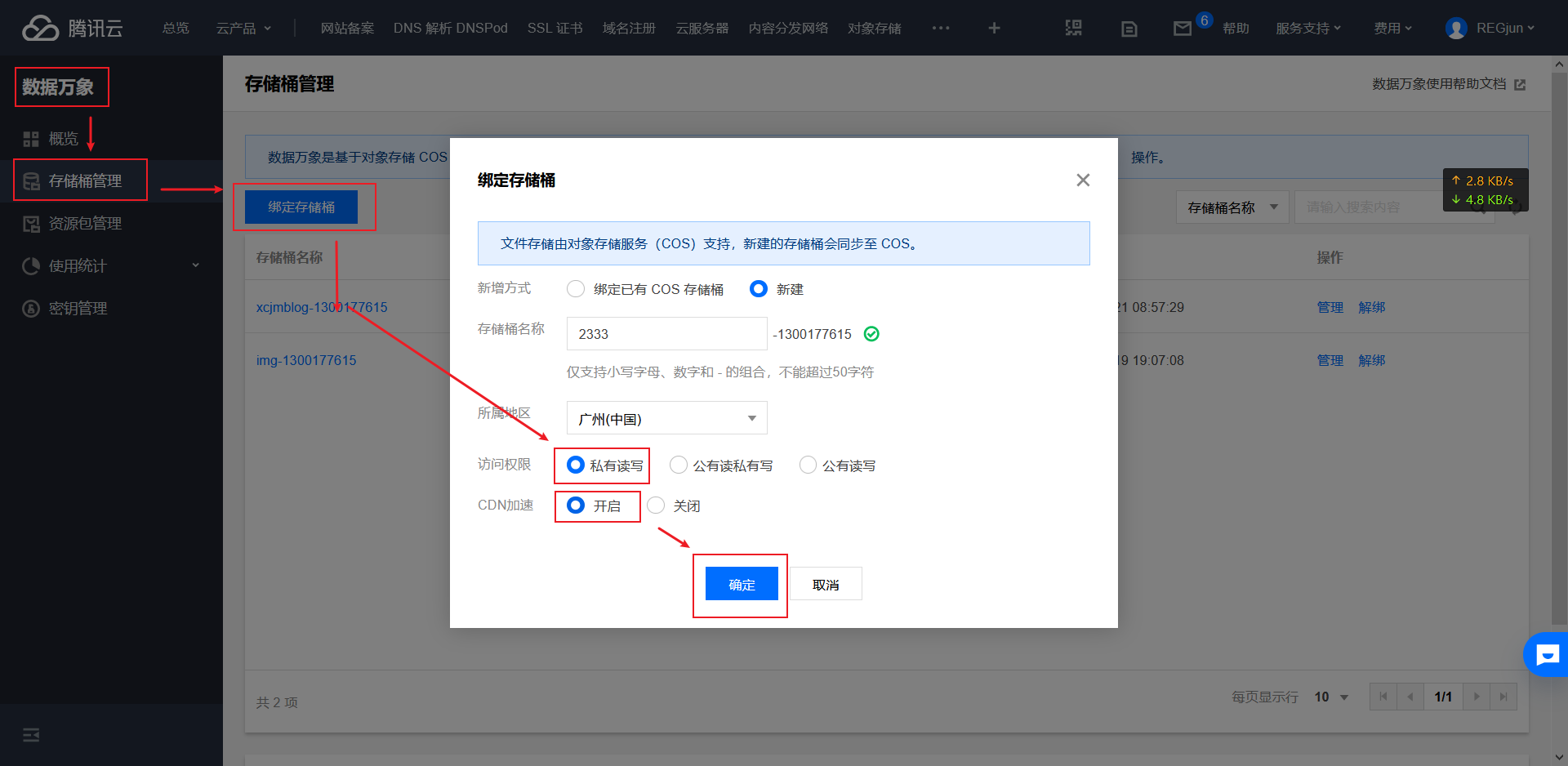Collapse the sidebar with bottom-left icon
The image size is (1568, 766).
(x=31, y=735)
